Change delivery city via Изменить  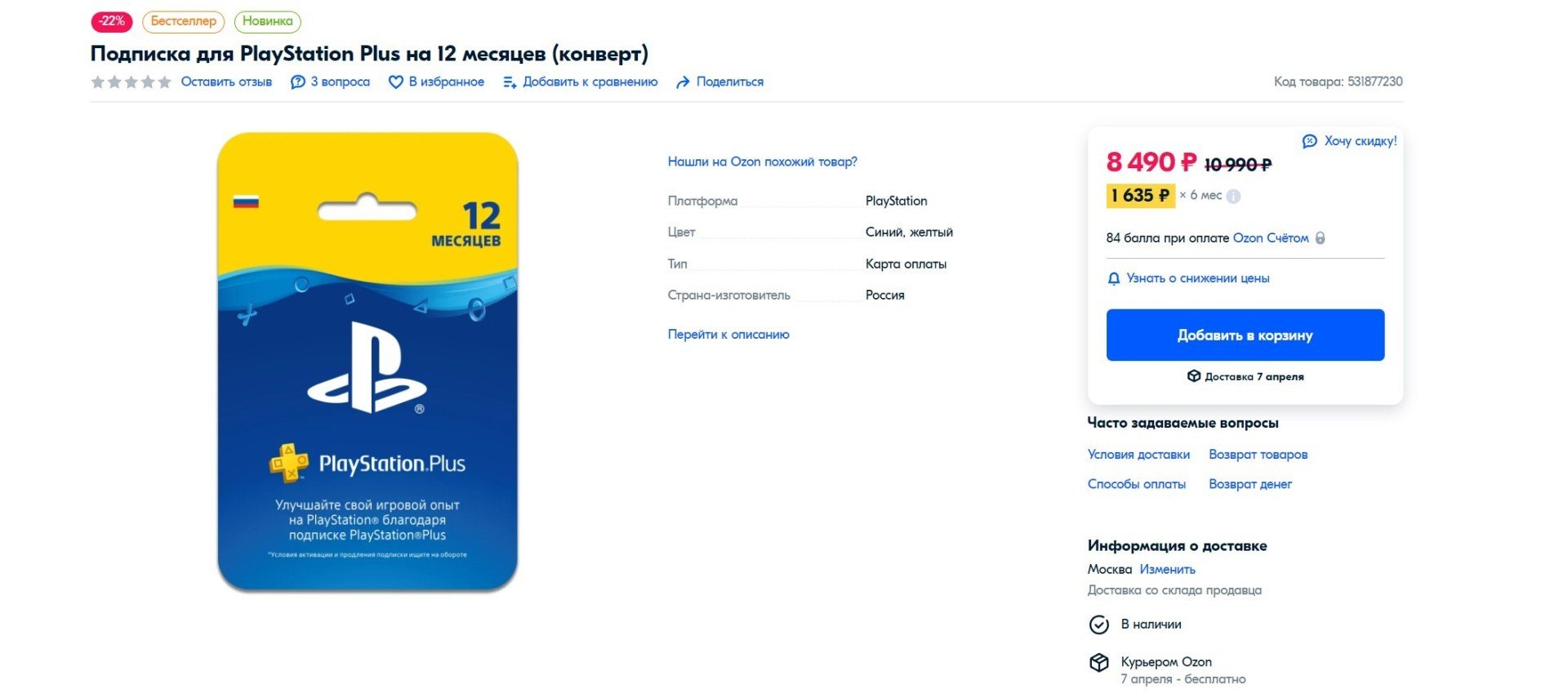point(1167,570)
